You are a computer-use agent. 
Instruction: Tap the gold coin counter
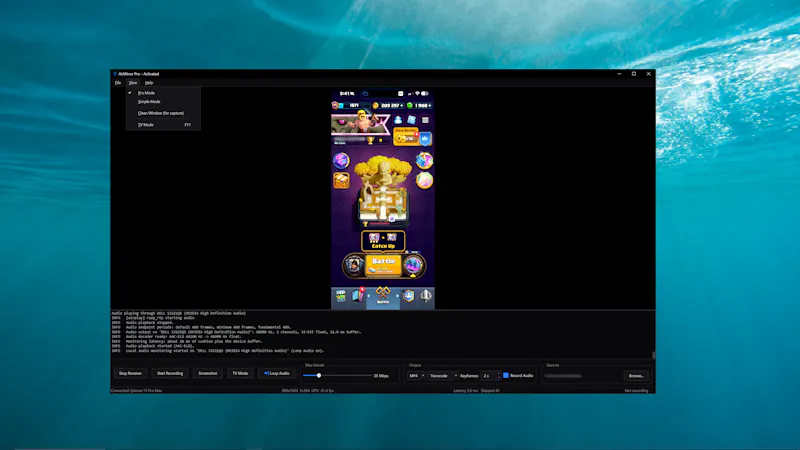[388, 106]
